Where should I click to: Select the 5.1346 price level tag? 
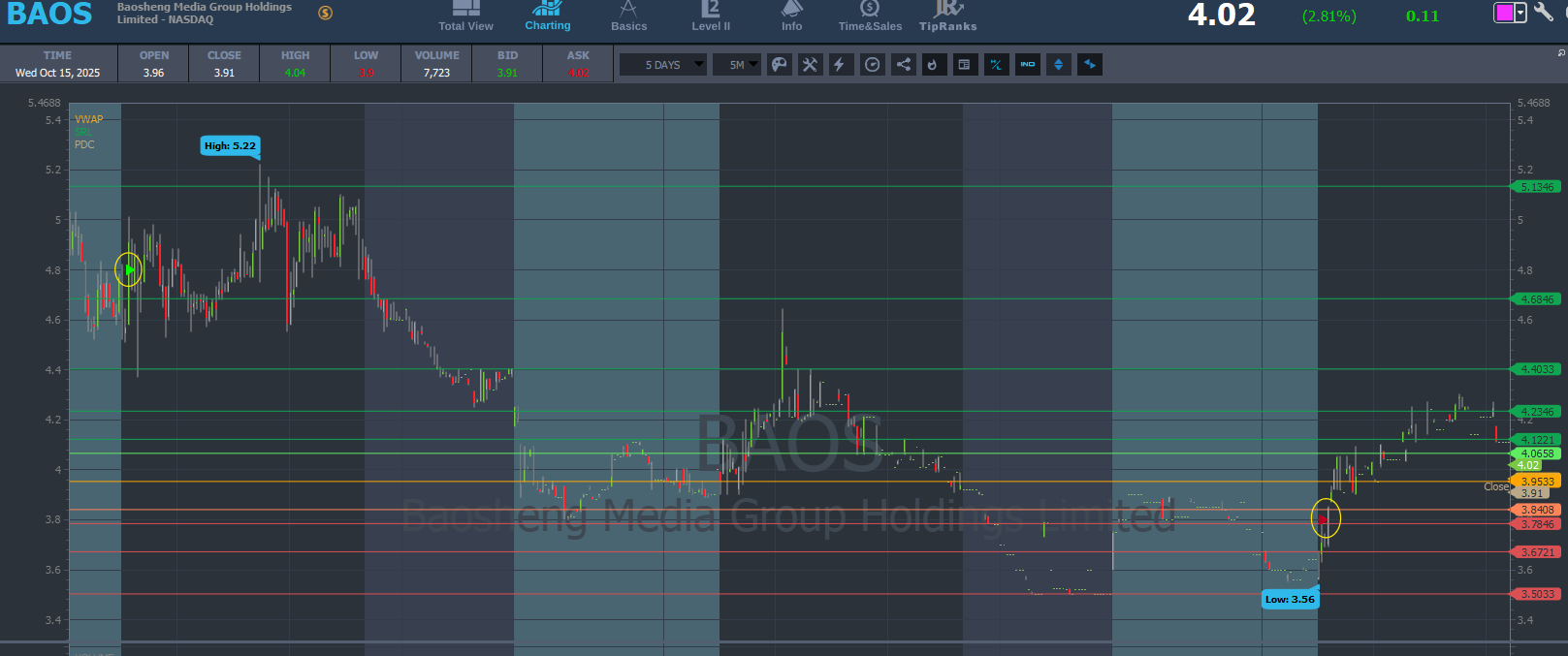[x=1536, y=187]
